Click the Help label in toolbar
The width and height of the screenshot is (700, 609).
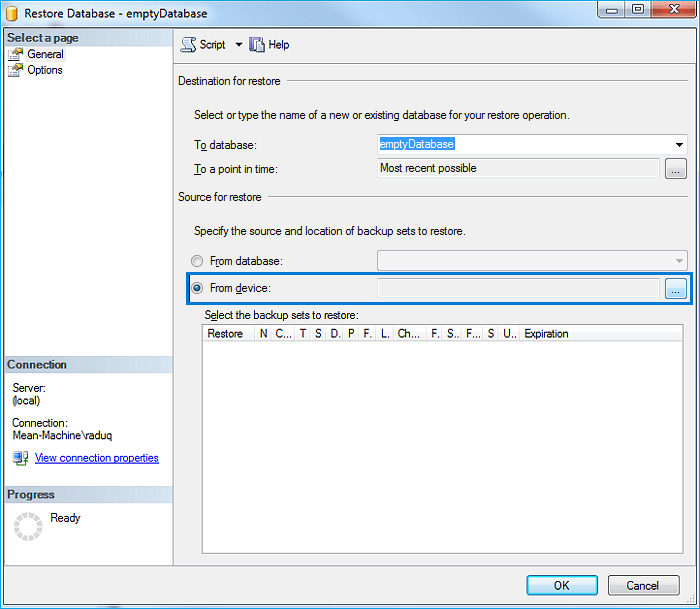279,45
